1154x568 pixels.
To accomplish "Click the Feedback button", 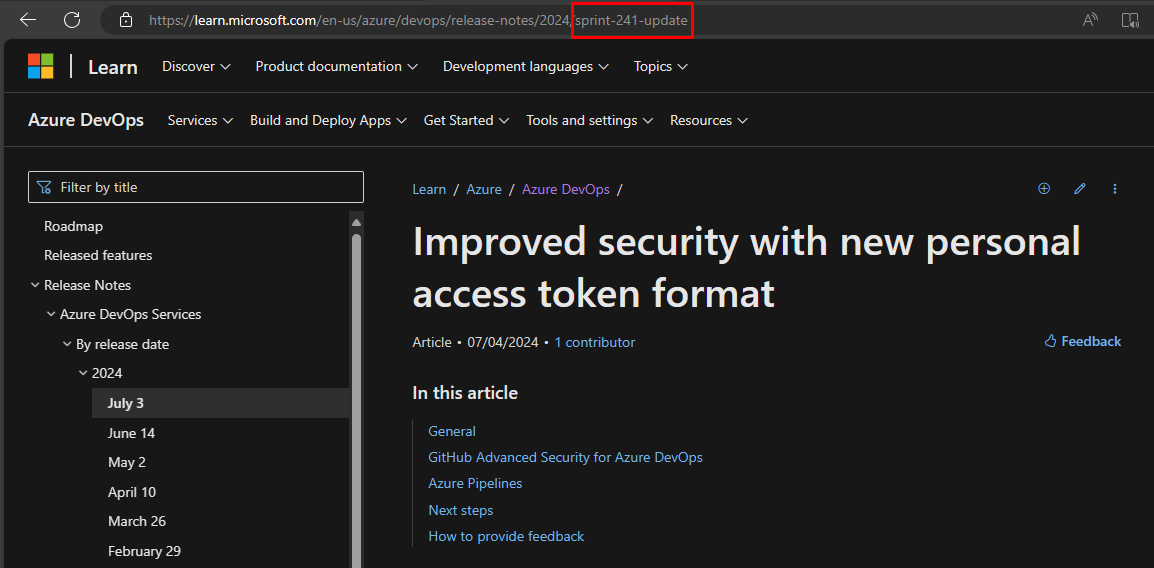I will point(1082,342).
